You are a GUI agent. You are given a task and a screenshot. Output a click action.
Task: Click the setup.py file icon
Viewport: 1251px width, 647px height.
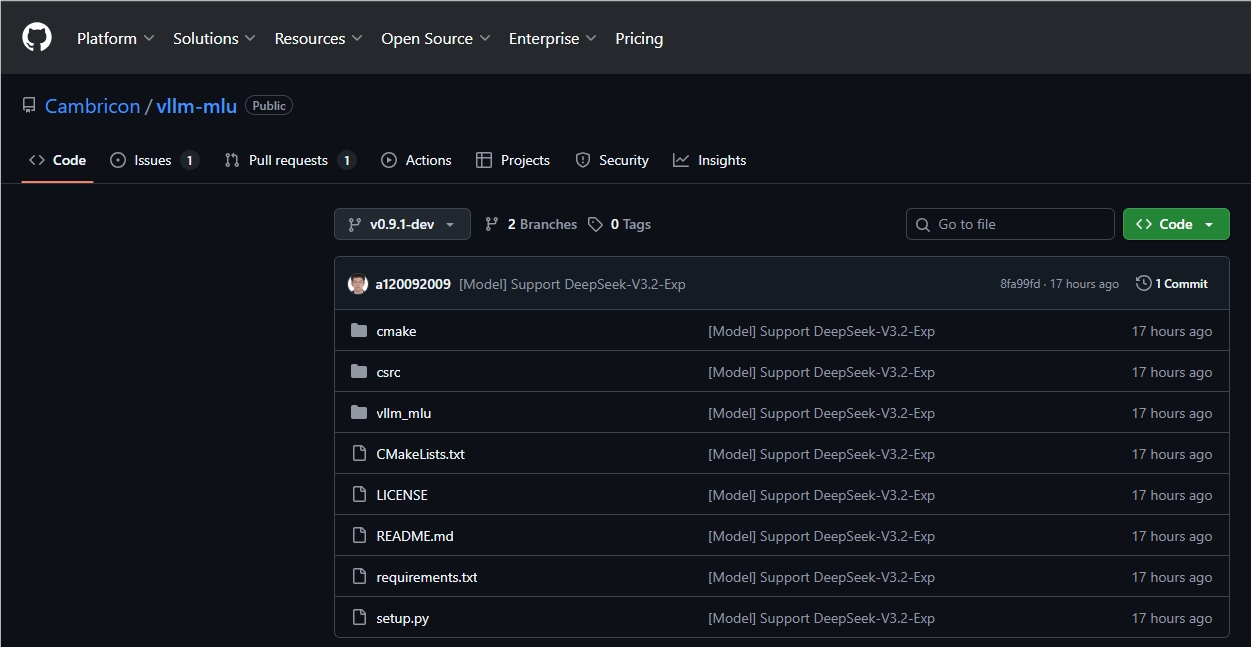pyautogui.click(x=359, y=618)
